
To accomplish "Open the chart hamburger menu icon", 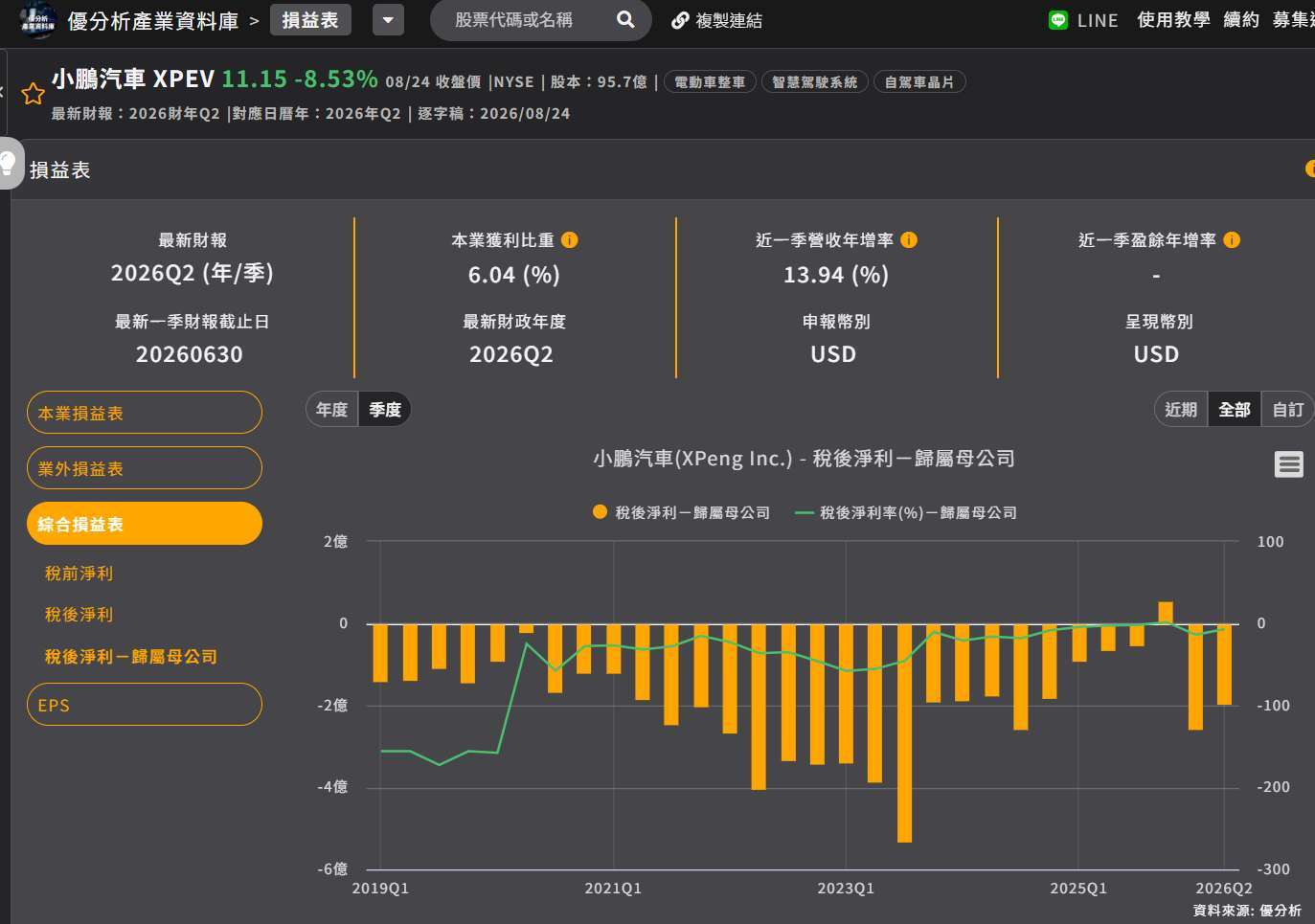I will (1289, 464).
